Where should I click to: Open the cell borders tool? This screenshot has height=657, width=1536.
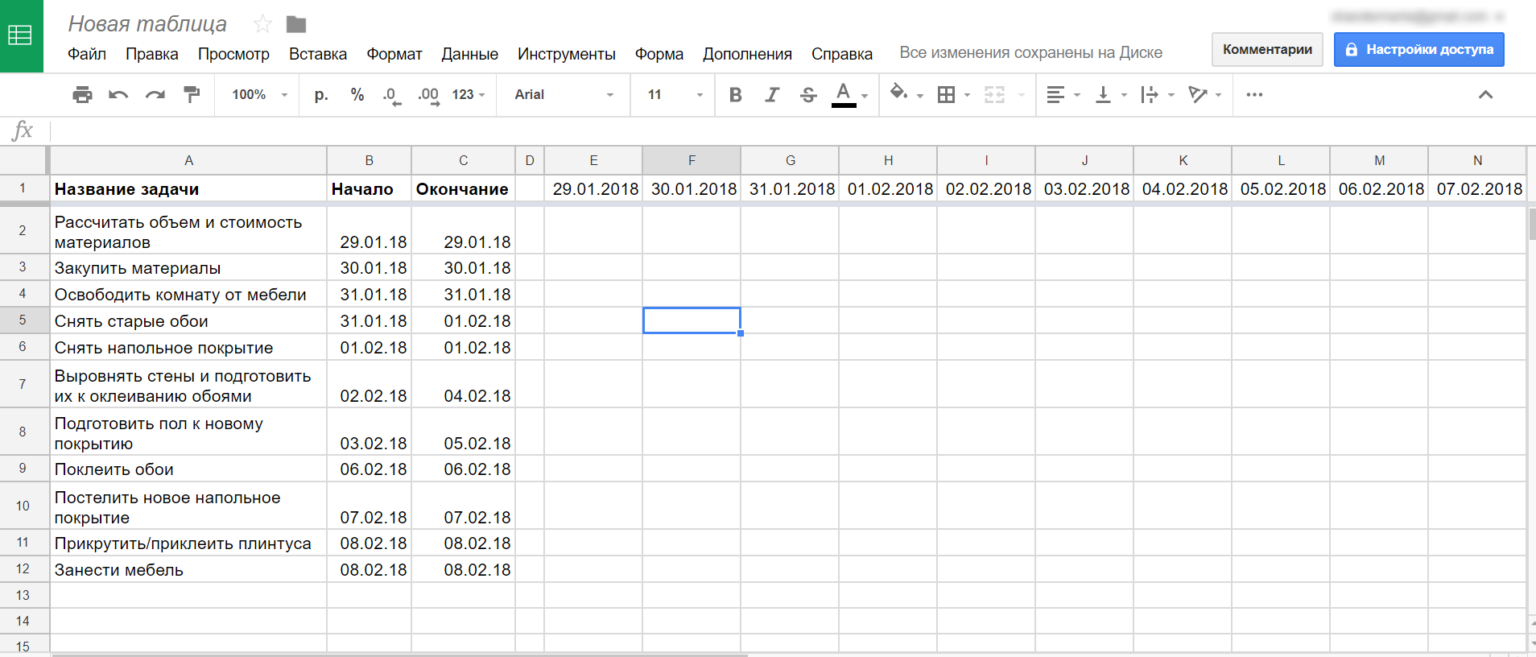point(946,95)
